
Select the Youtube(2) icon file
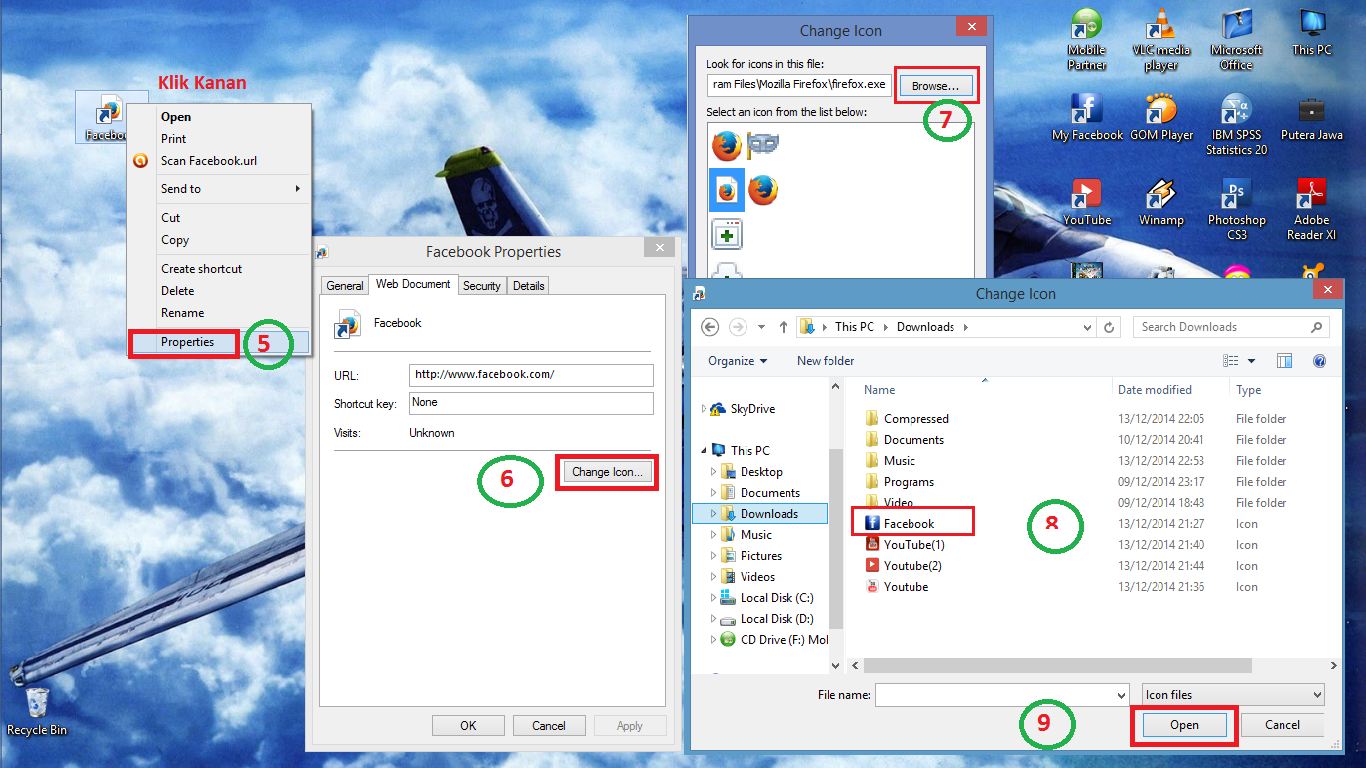(903, 566)
